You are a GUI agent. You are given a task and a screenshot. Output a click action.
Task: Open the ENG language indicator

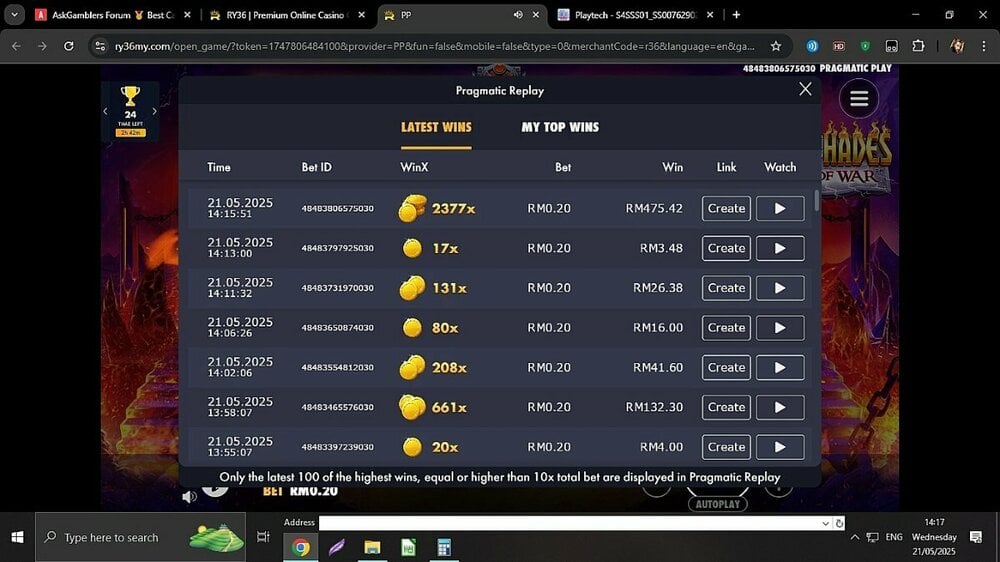point(894,537)
